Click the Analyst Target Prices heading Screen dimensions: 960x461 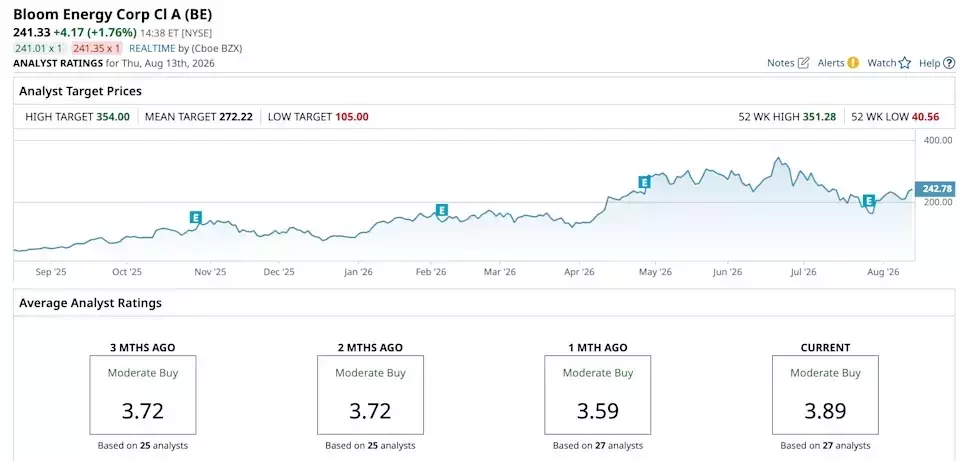pyautogui.click(x=80, y=91)
